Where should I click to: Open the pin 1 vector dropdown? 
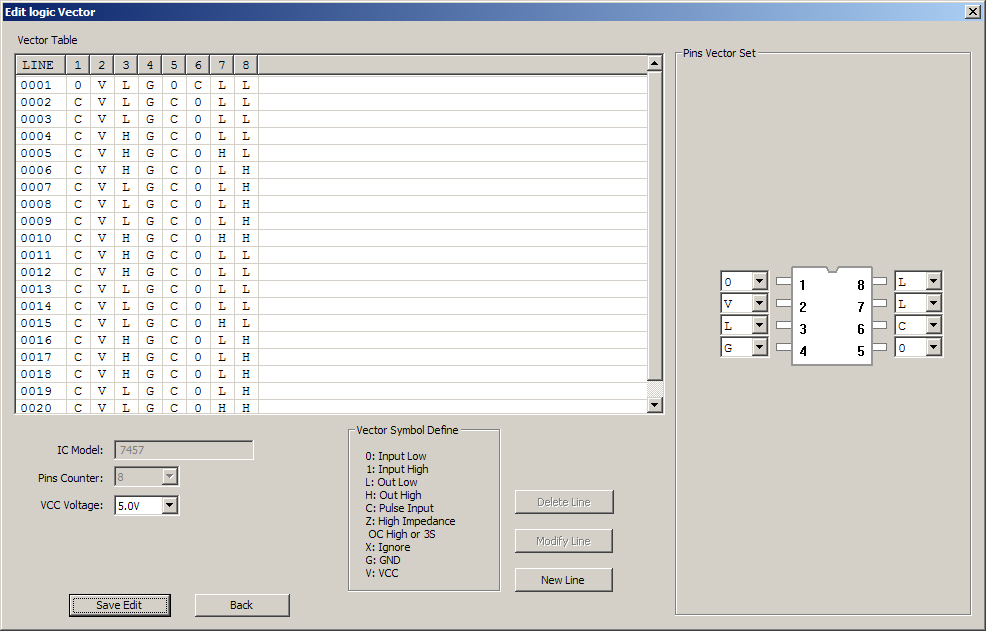click(759, 282)
